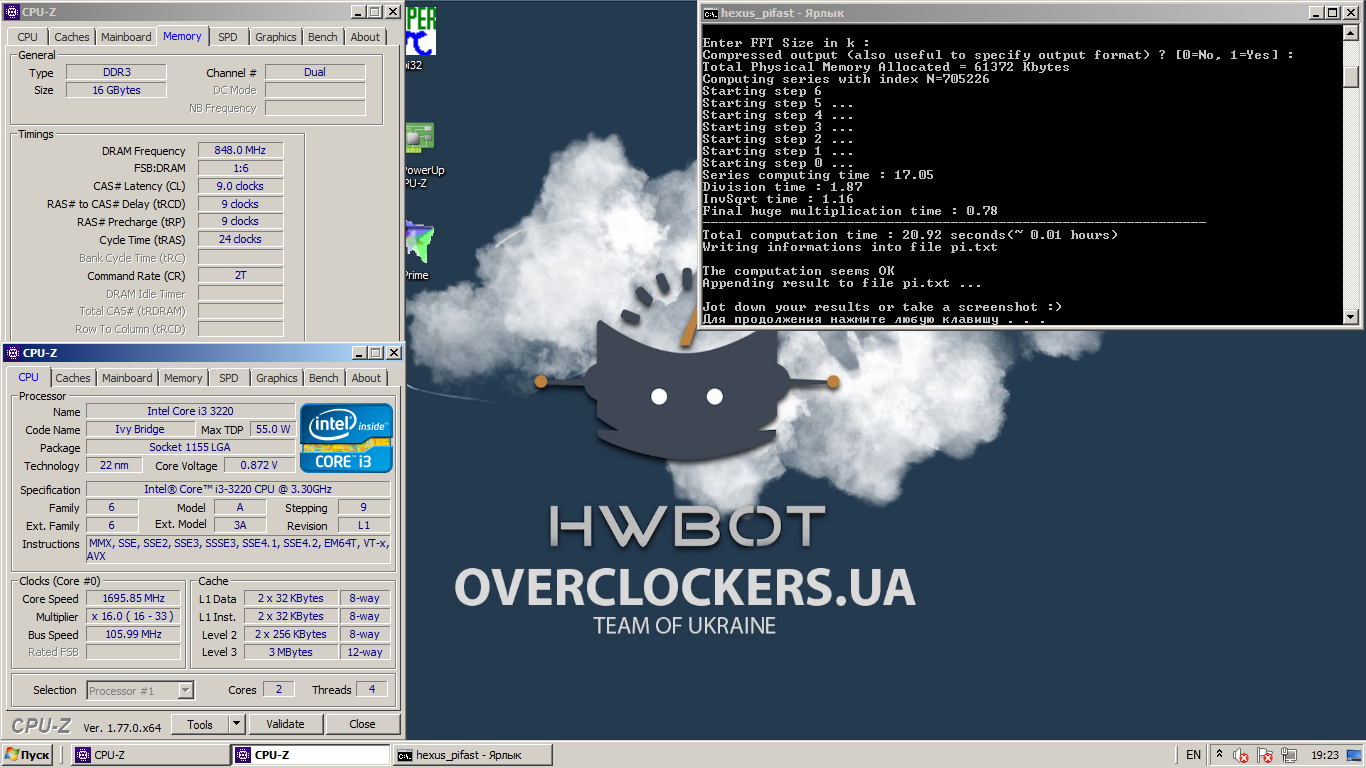
Task: Open Mainboard tab in lower CPU-Z window
Action: point(127,378)
